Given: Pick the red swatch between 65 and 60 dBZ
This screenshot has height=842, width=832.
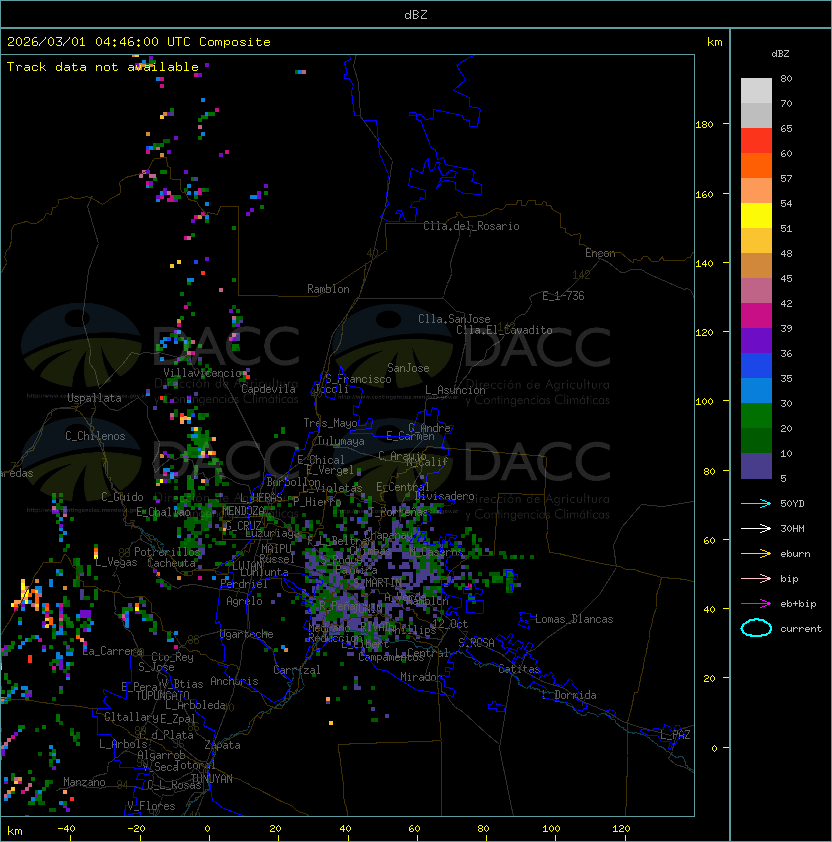Looking at the screenshot, I should 756,141.
